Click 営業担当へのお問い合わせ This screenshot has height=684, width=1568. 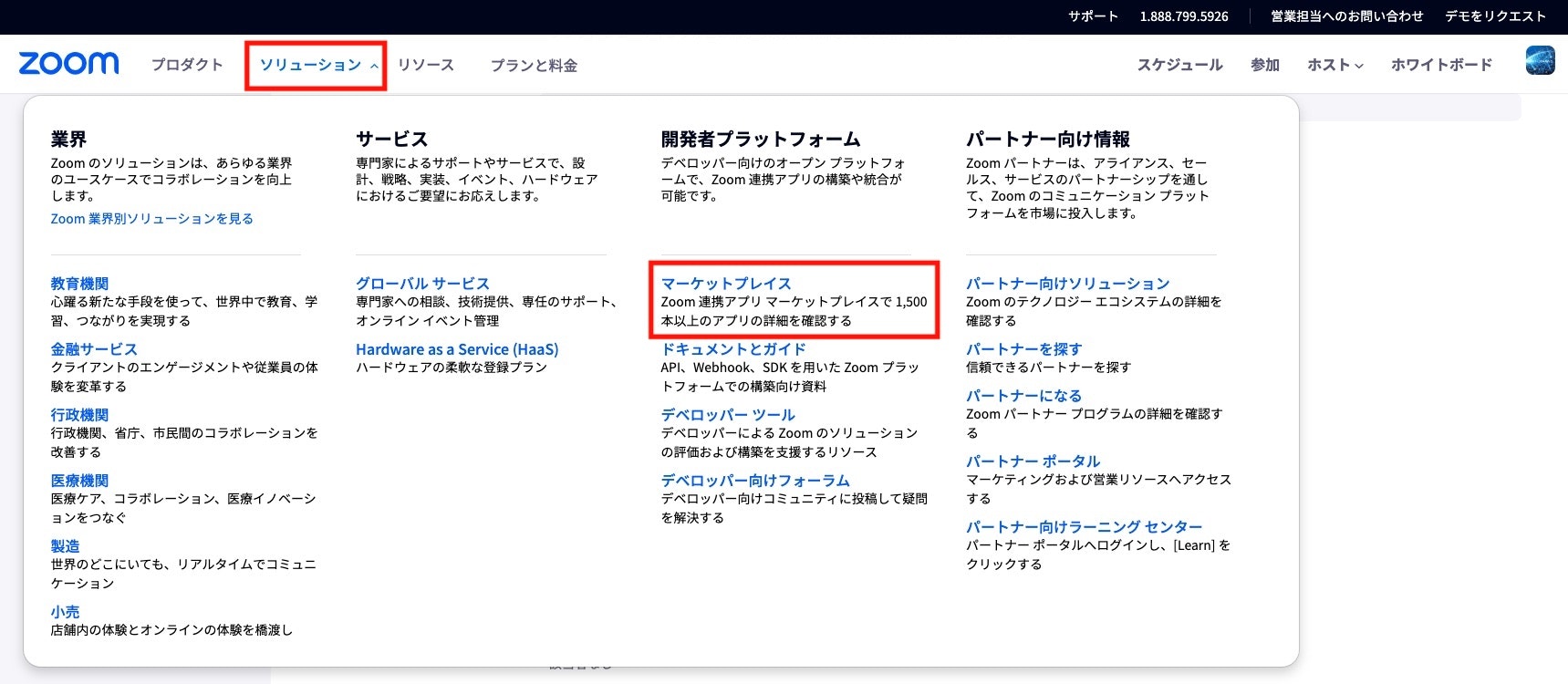tap(1346, 16)
